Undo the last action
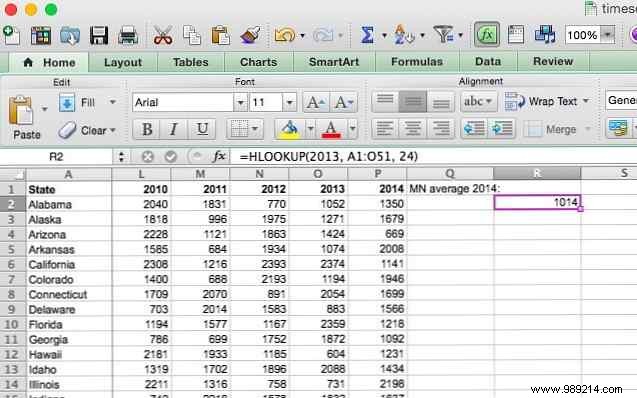 coord(285,35)
